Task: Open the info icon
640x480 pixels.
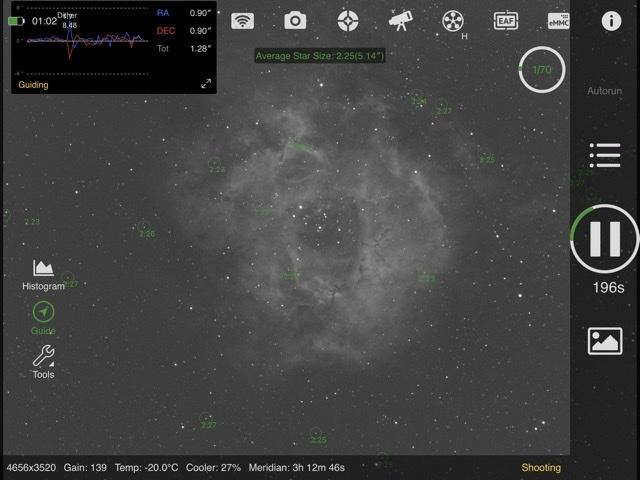Action: (611, 21)
